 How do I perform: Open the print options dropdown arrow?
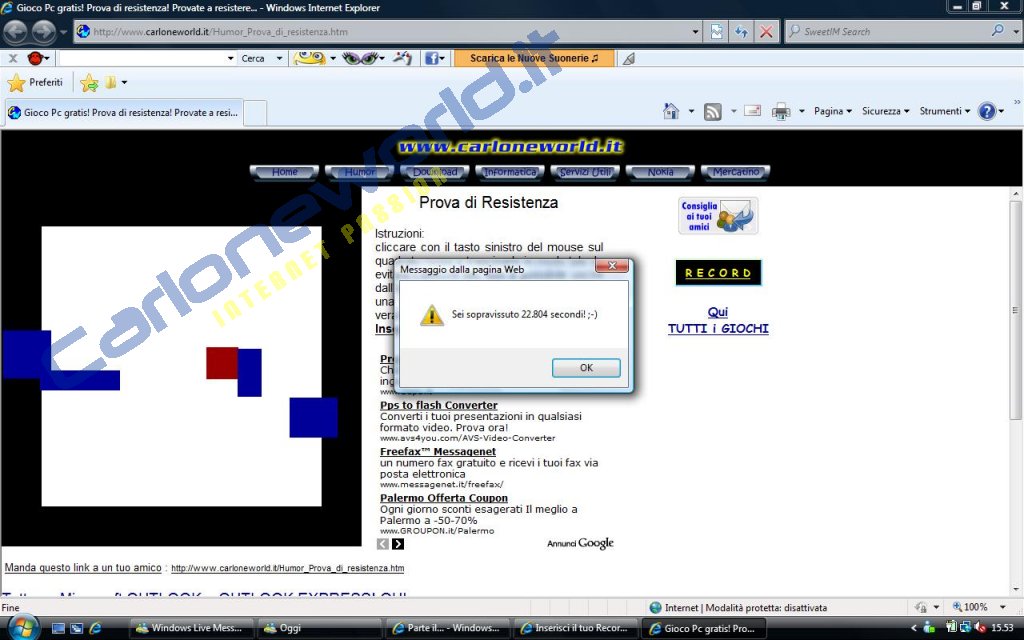click(801, 112)
